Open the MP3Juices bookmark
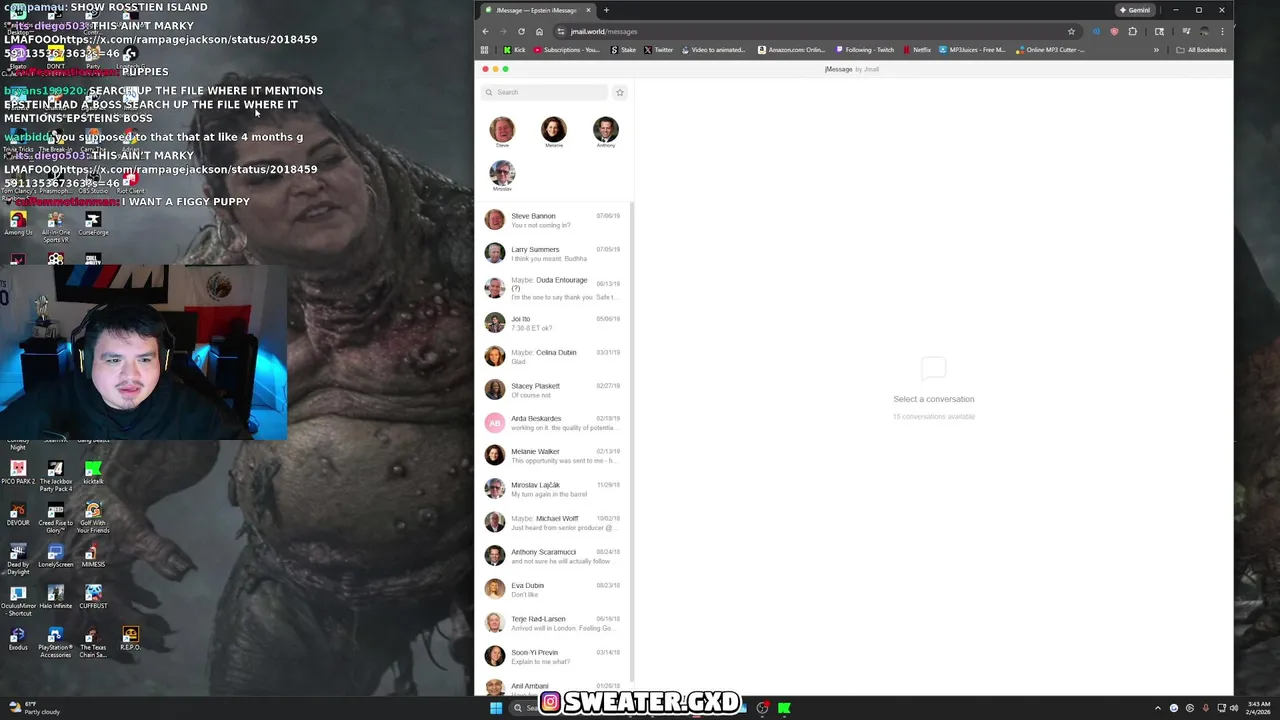Viewport: 1280px width, 720px height. 972,50
